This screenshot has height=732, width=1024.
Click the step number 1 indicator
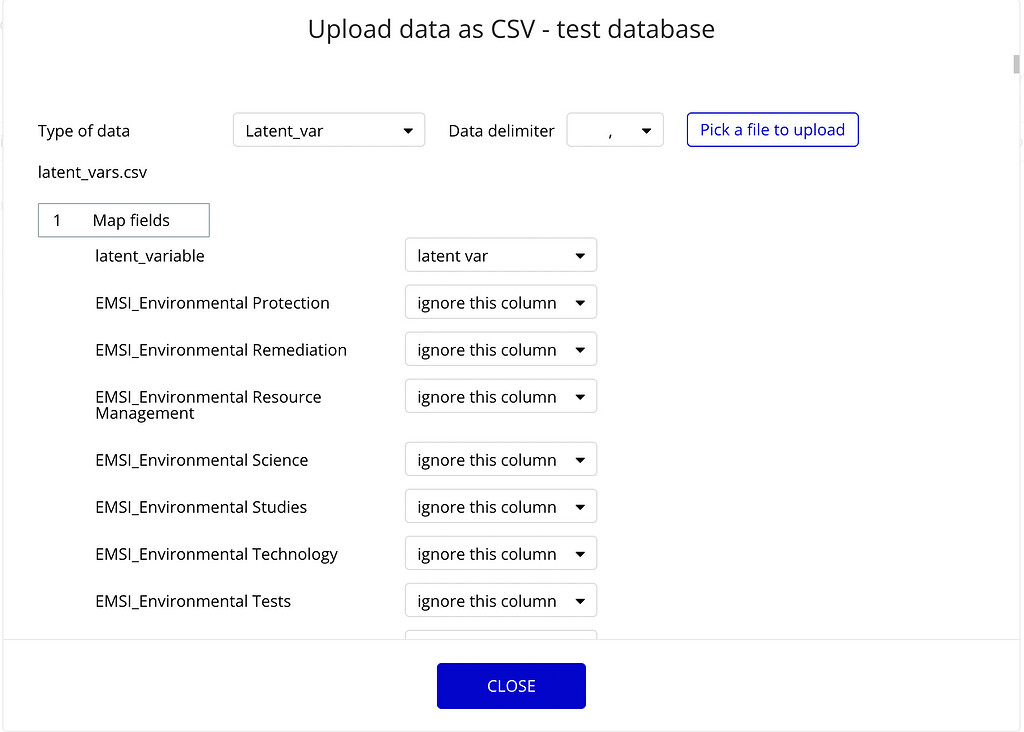click(57, 220)
